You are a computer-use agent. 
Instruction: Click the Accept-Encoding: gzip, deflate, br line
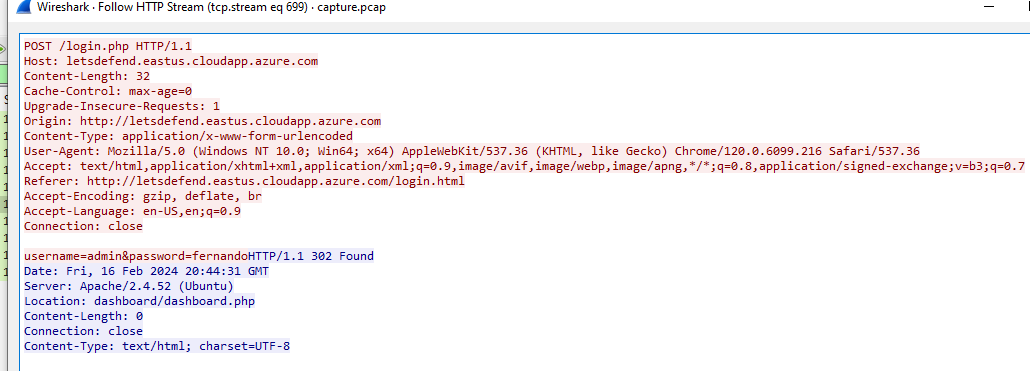143,196
